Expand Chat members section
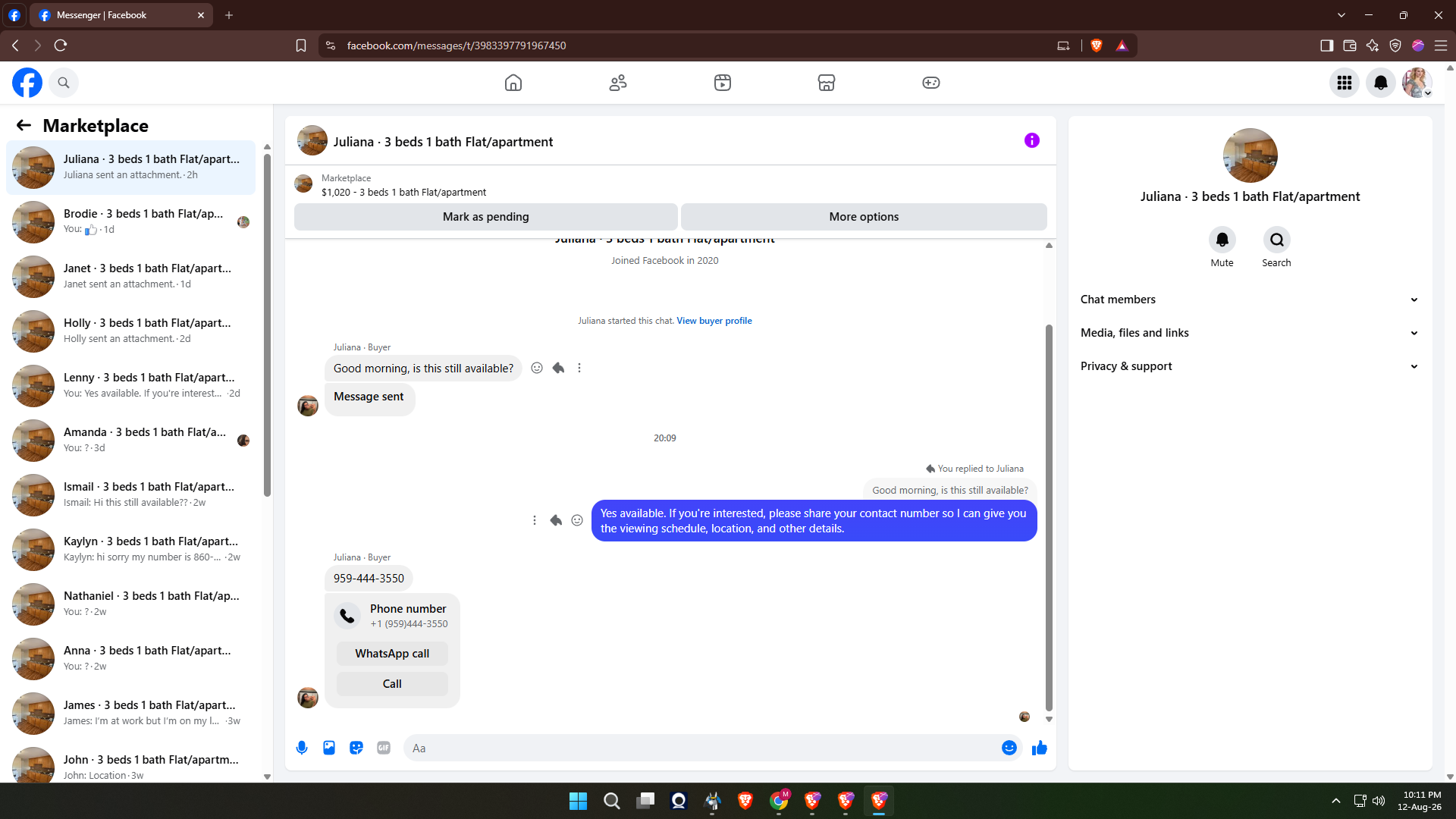This screenshot has height=819, width=1456. 1250,300
